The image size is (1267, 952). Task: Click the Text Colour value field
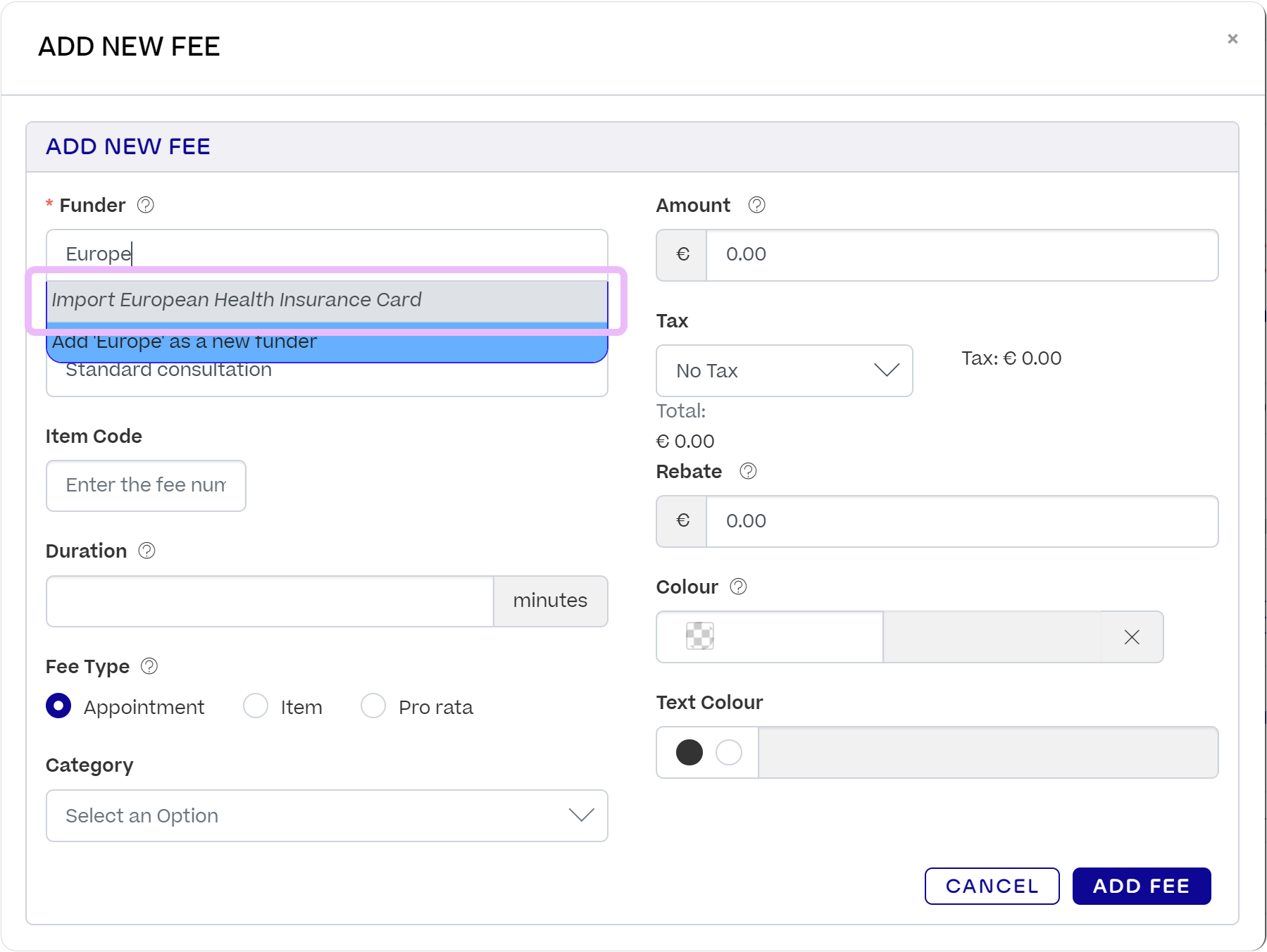(988, 752)
